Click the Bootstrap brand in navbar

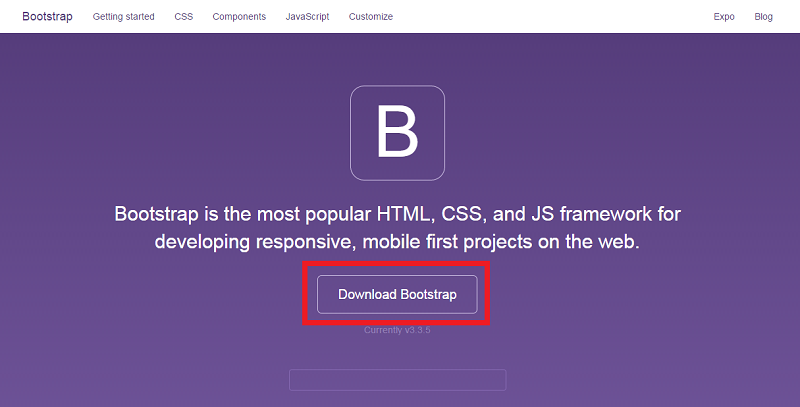click(47, 17)
